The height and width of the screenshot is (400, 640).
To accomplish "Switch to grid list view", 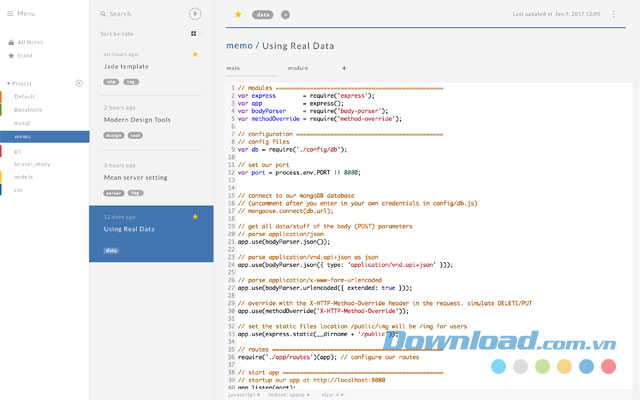I will click(192, 33).
